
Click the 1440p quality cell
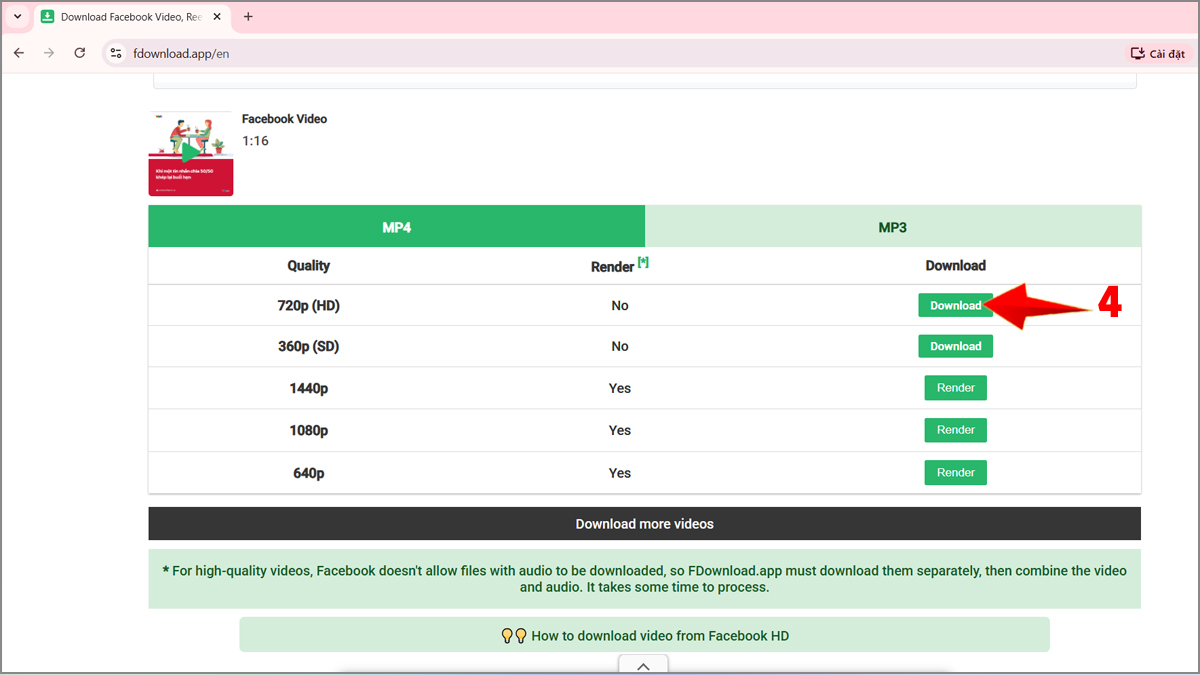[309, 389]
